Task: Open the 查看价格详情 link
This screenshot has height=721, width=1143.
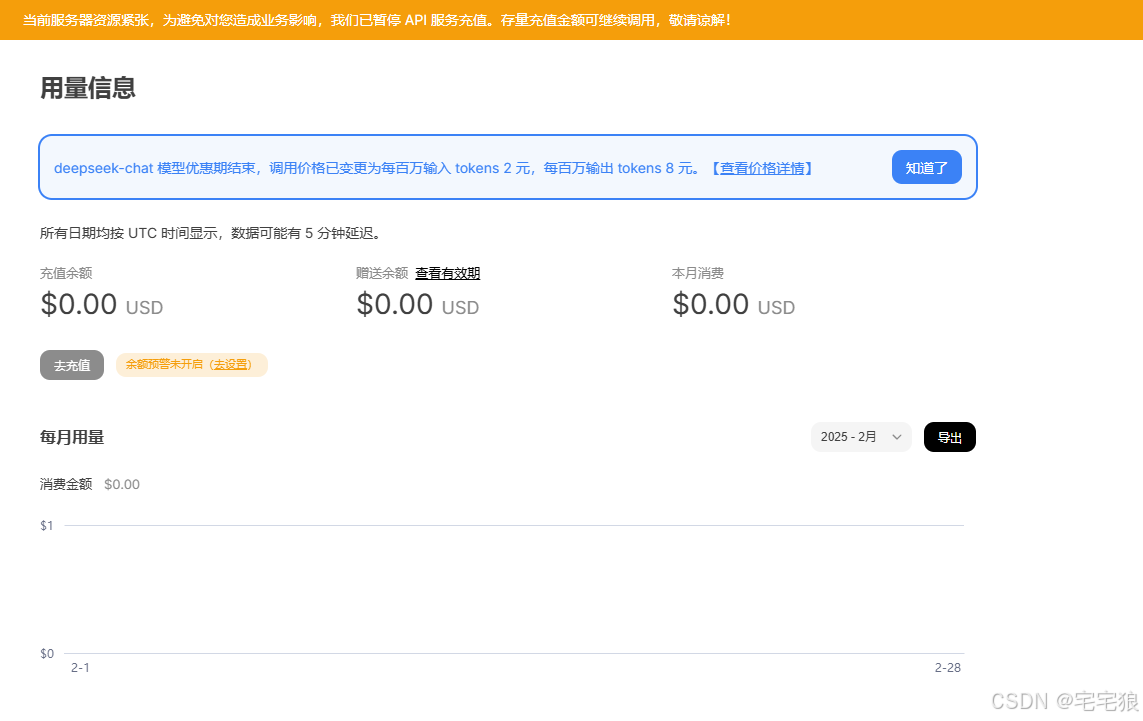Action: (x=762, y=168)
